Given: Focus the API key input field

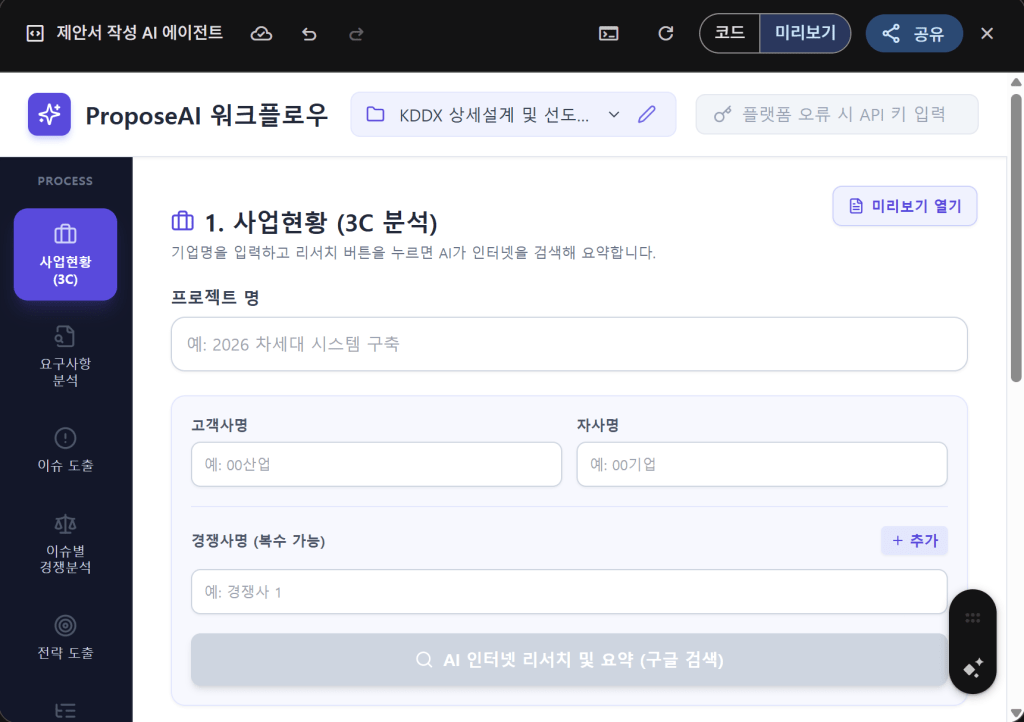Looking at the screenshot, I should [837, 114].
